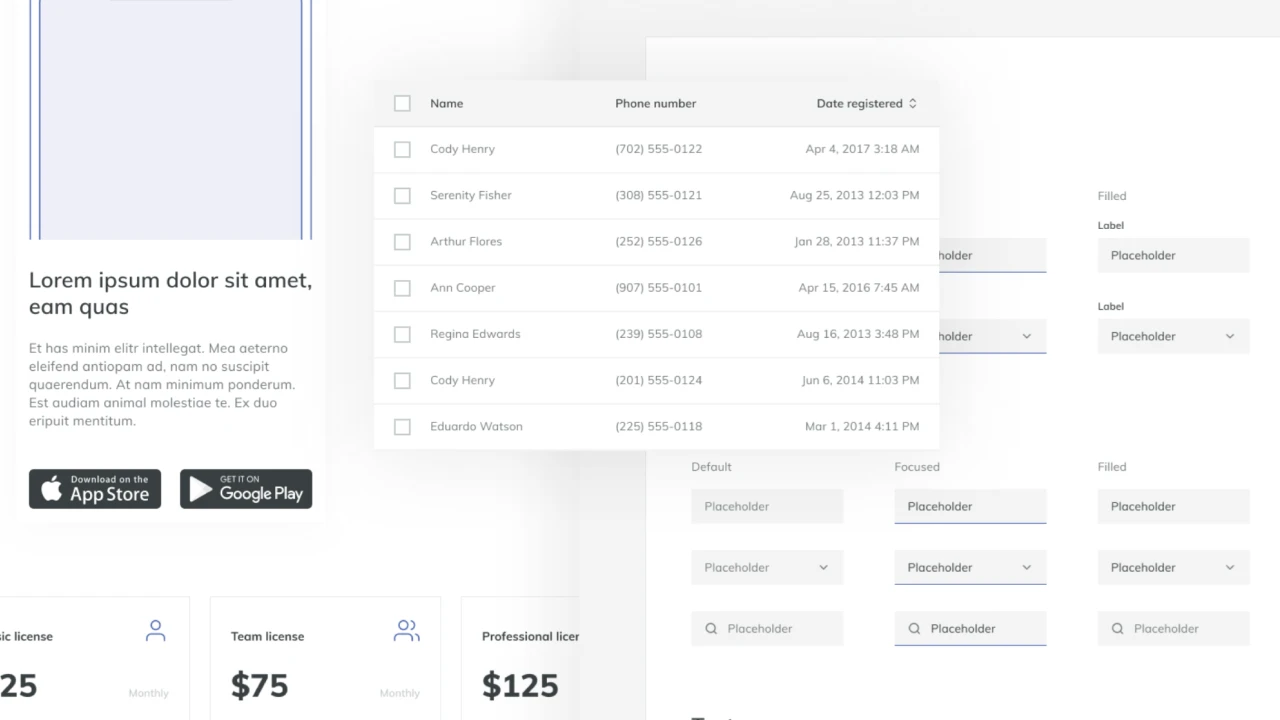The height and width of the screenshot is (720, 1280).
Task: Click the Lorem ipsum dolor sit amet heading
Action: (170, 293)
